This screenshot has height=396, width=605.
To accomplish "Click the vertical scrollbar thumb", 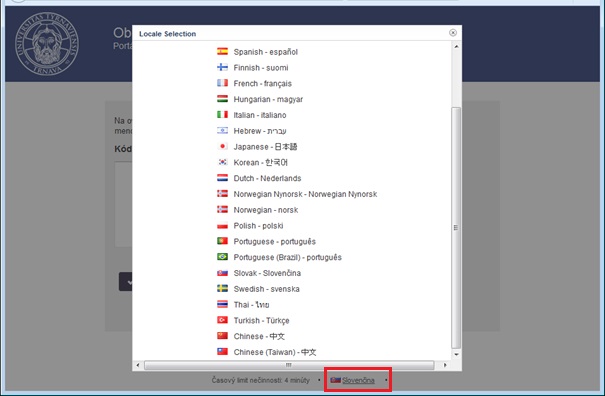I will point(456,228).
